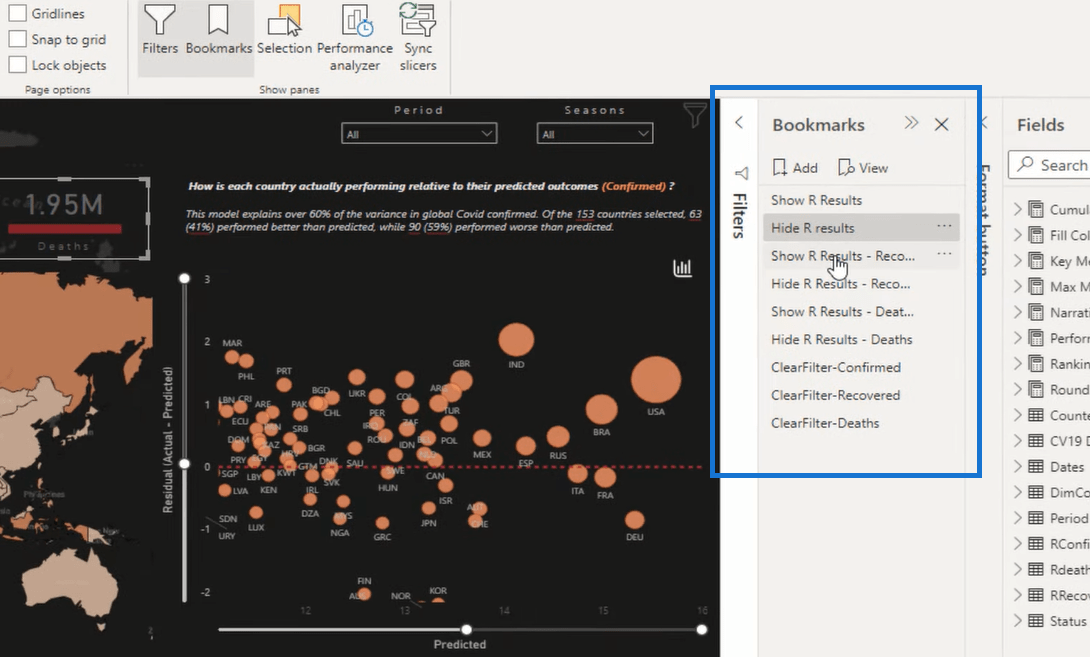Toggle the Bookmarks pane ribbon button
The width and height of the screenshot is (1090, 657).
coord(218,30)
